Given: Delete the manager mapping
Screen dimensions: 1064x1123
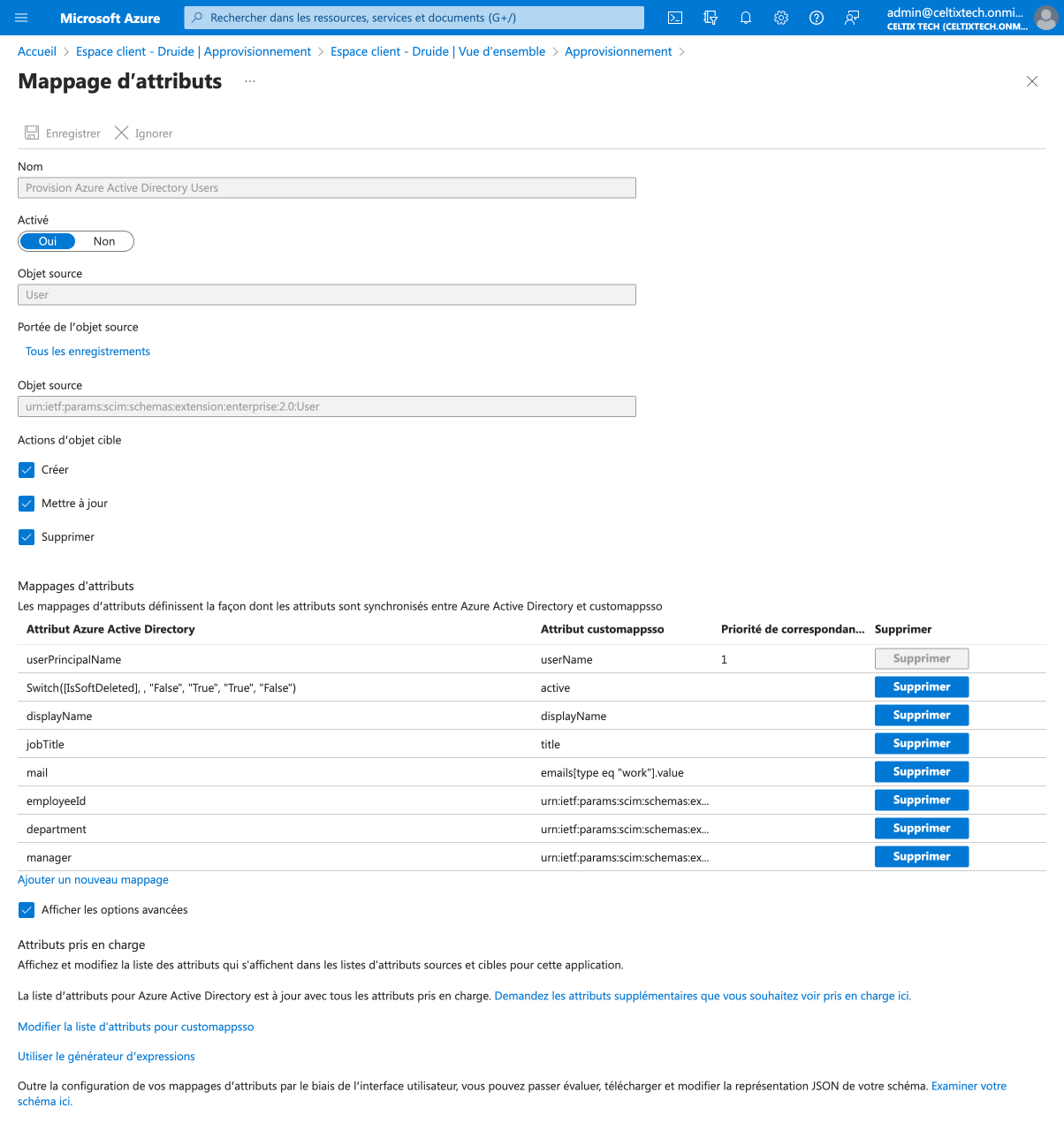Looking at the screenshot, I should coord(922,857).
